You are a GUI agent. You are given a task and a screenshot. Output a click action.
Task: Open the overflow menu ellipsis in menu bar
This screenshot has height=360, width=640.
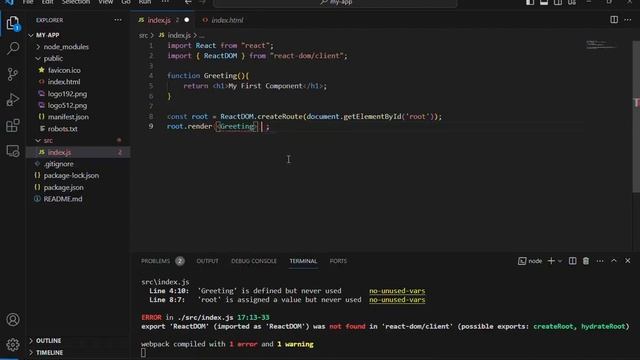tap(165, 2)
